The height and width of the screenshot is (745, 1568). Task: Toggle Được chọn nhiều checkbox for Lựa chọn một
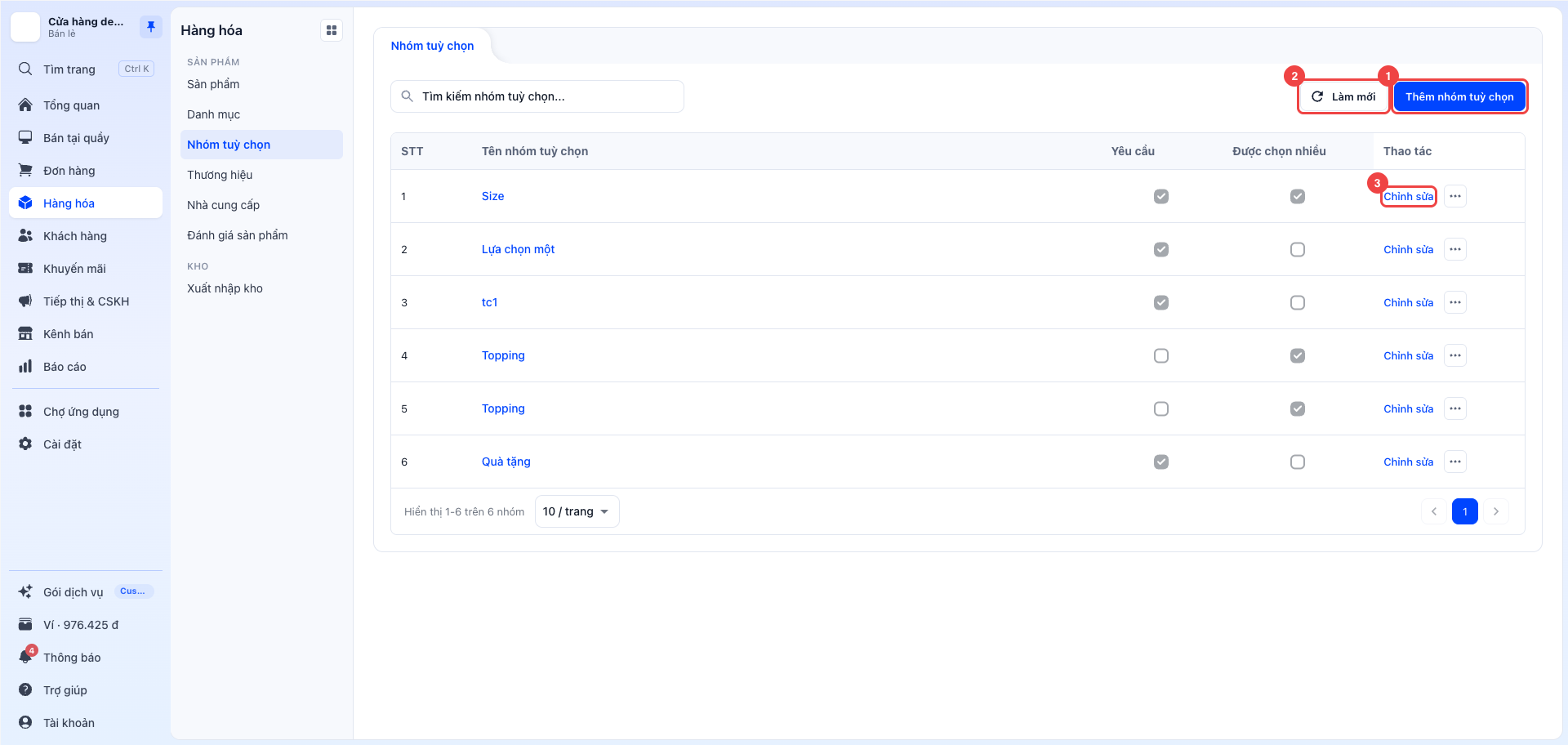coord(1298,249)
